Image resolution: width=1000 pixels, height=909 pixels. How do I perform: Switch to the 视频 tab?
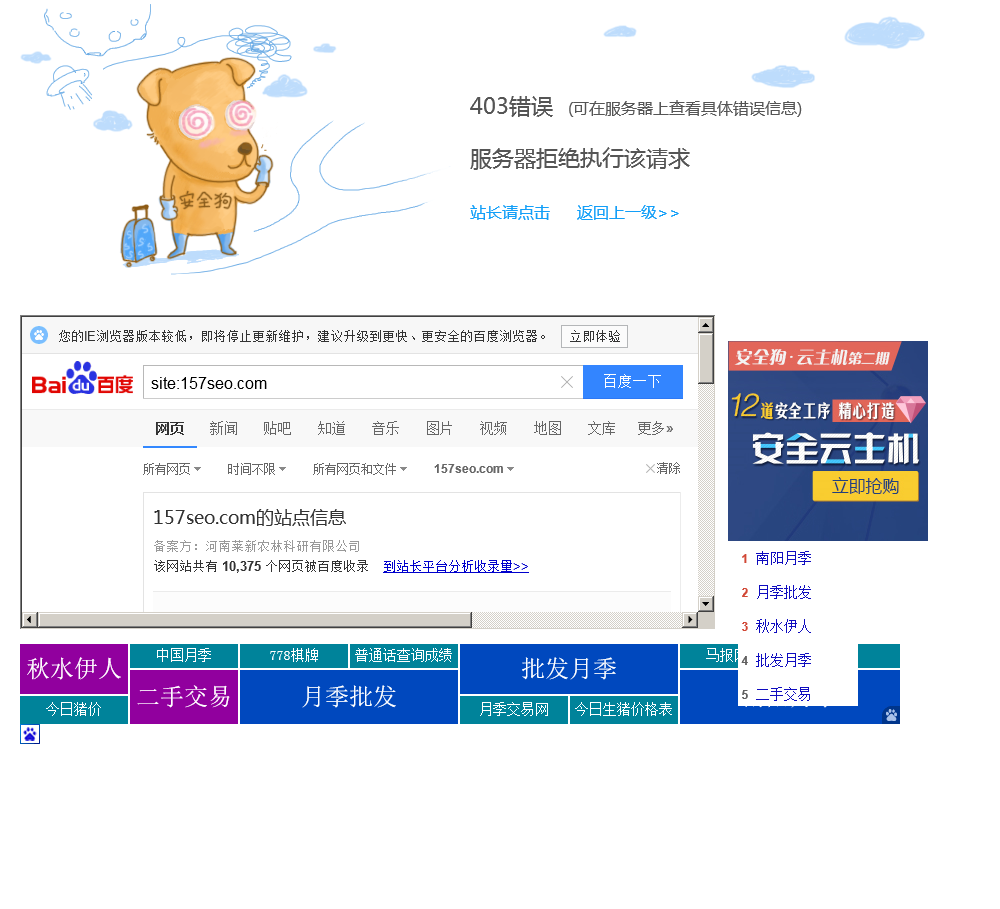[x=493, y=429]
